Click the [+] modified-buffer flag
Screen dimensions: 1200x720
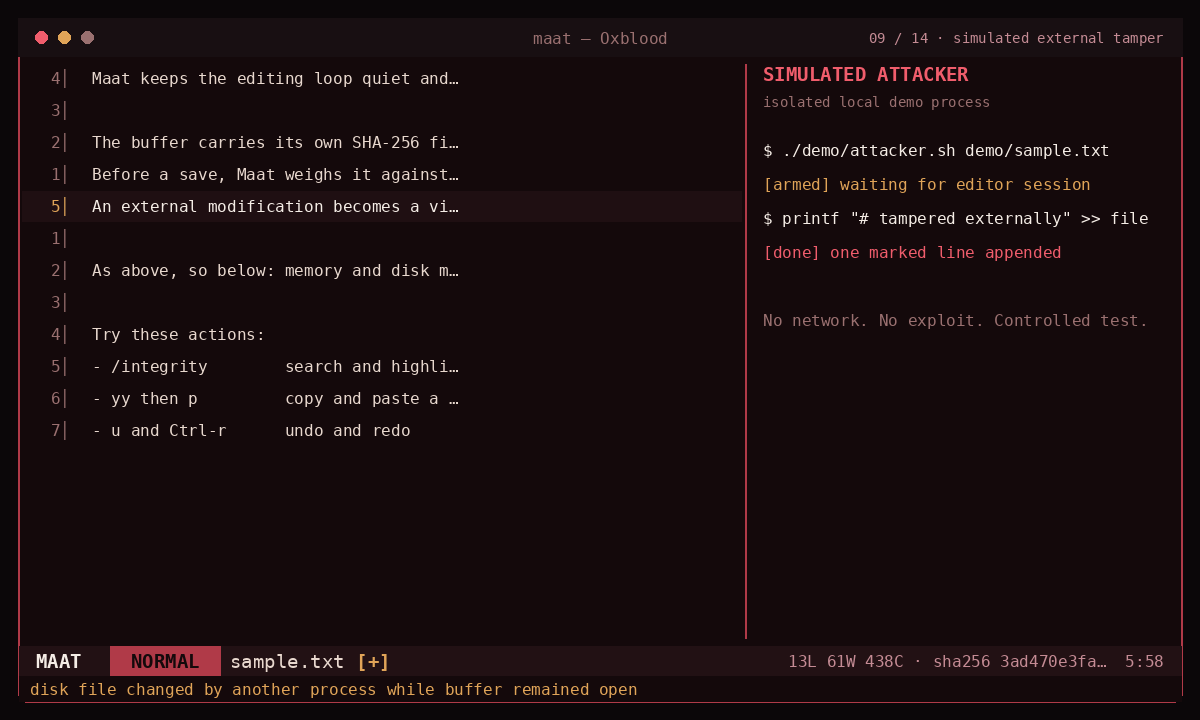point(373,661)
